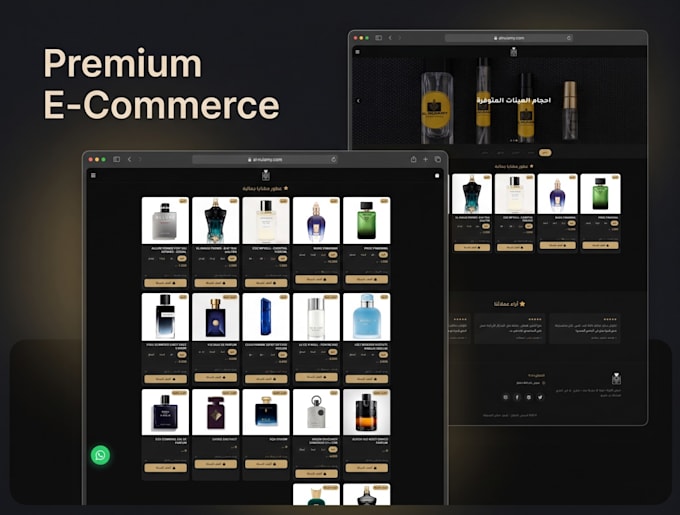Open hamburger menu in front browser window
Viewport: 680px width, 515px height.
click(93, 176)
